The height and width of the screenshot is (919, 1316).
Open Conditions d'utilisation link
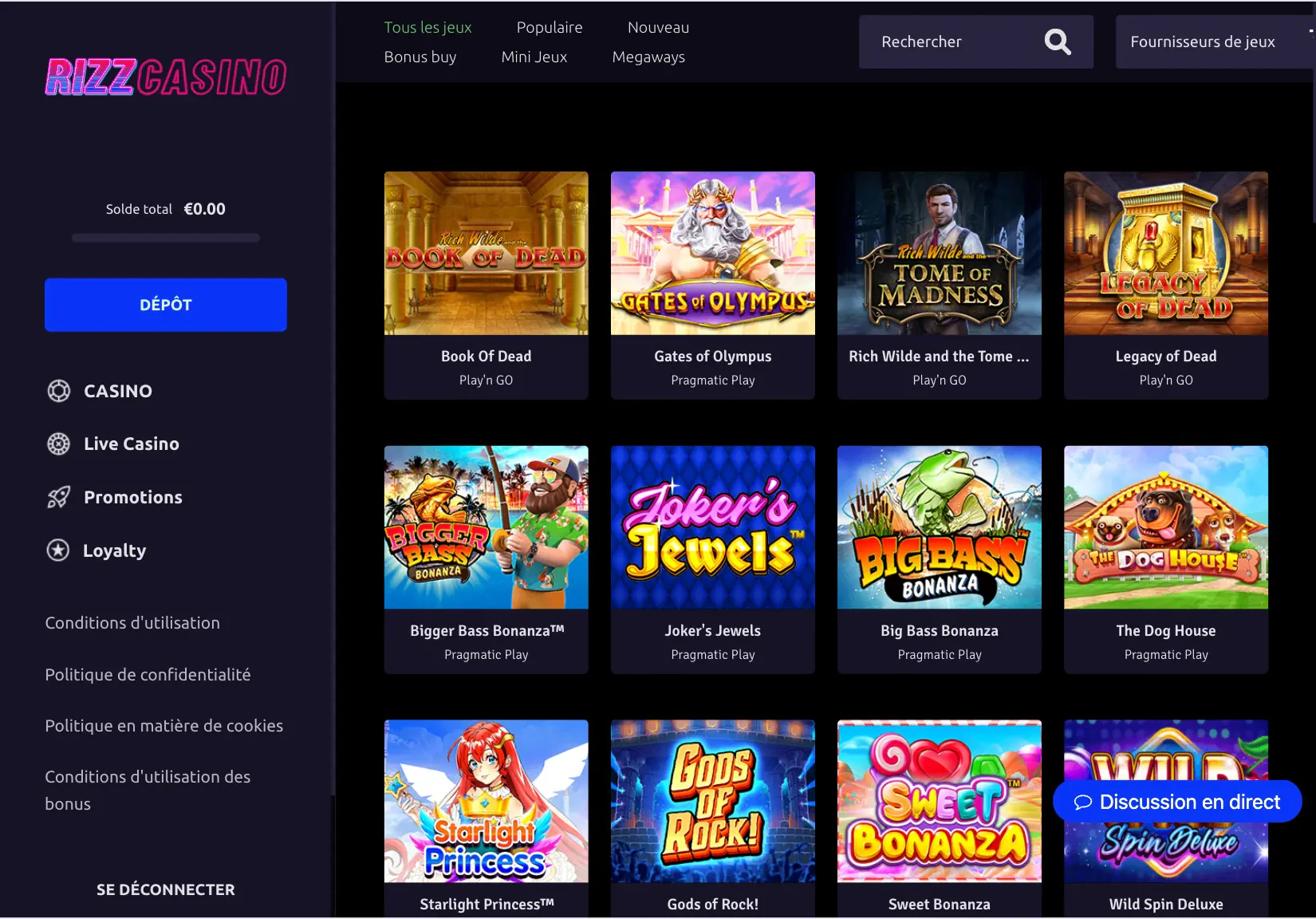point(132,623)
